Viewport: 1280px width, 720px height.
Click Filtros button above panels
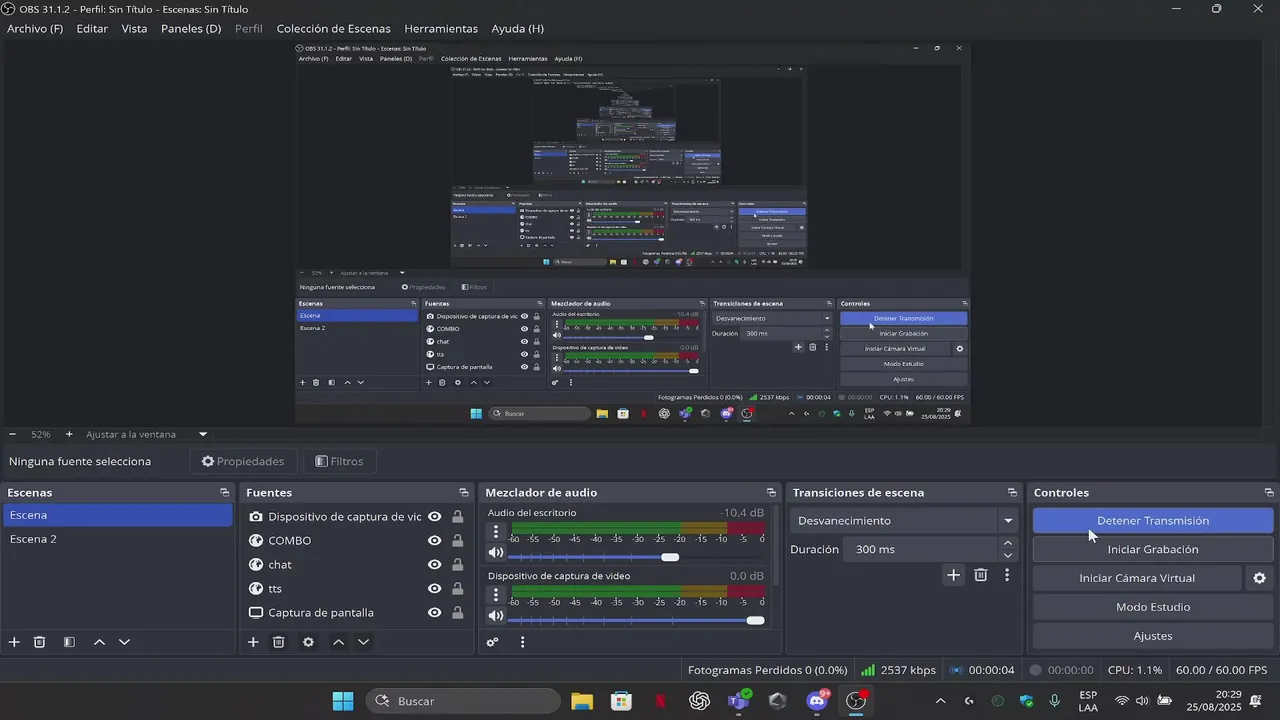tap(339, 461)
